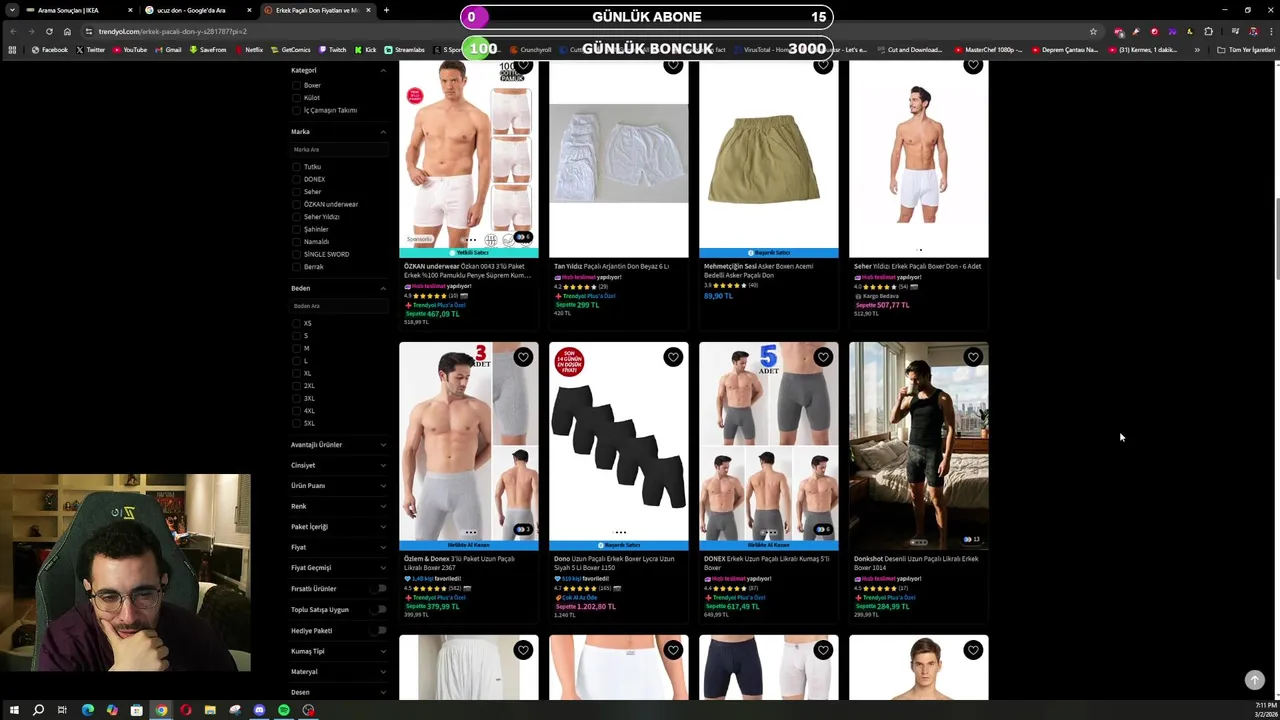Open the Windows Start menu
This screenshot has width=1280, height=720.
[x=14, y=710]
